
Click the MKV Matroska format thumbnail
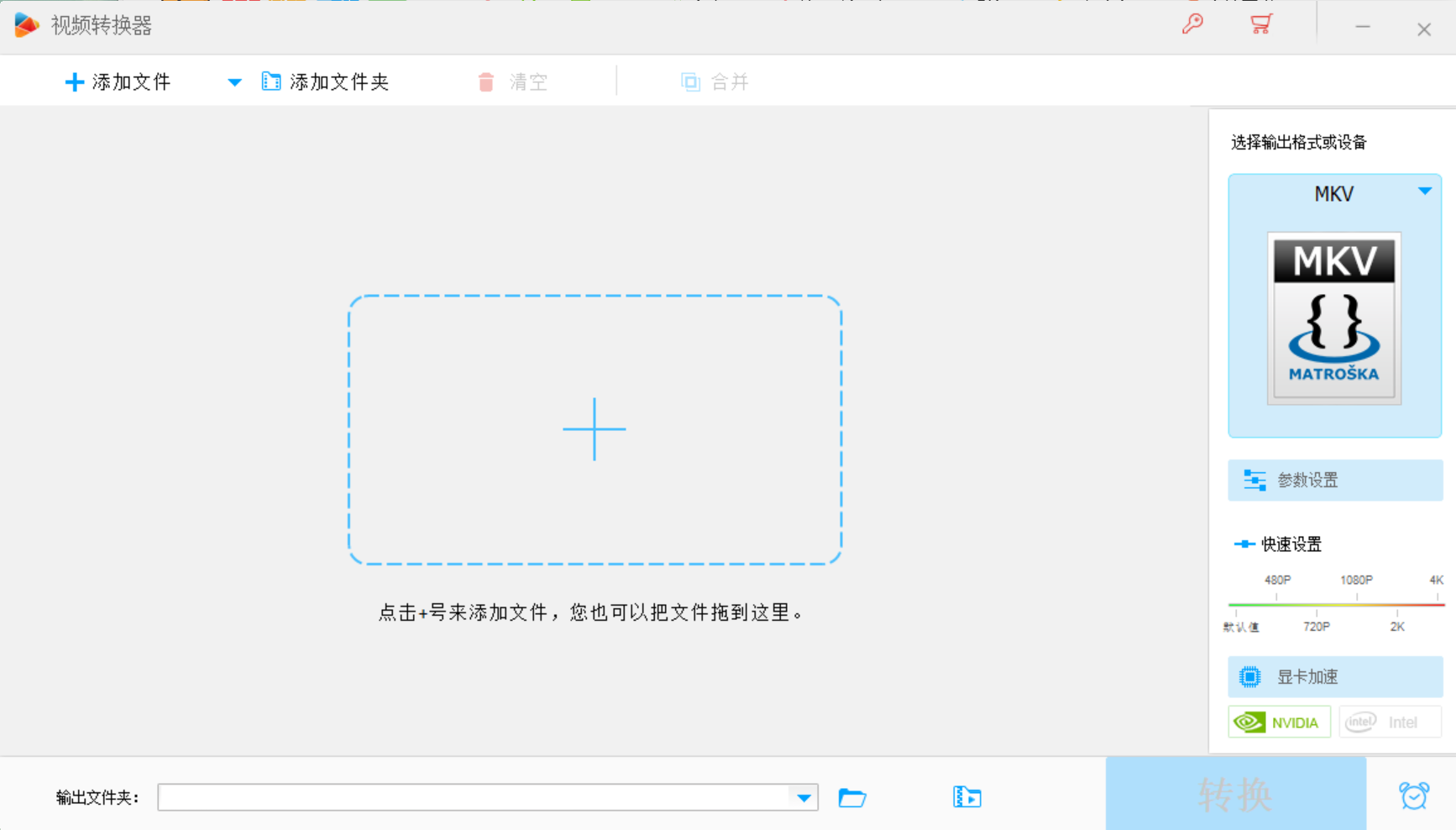(1333, 317)
